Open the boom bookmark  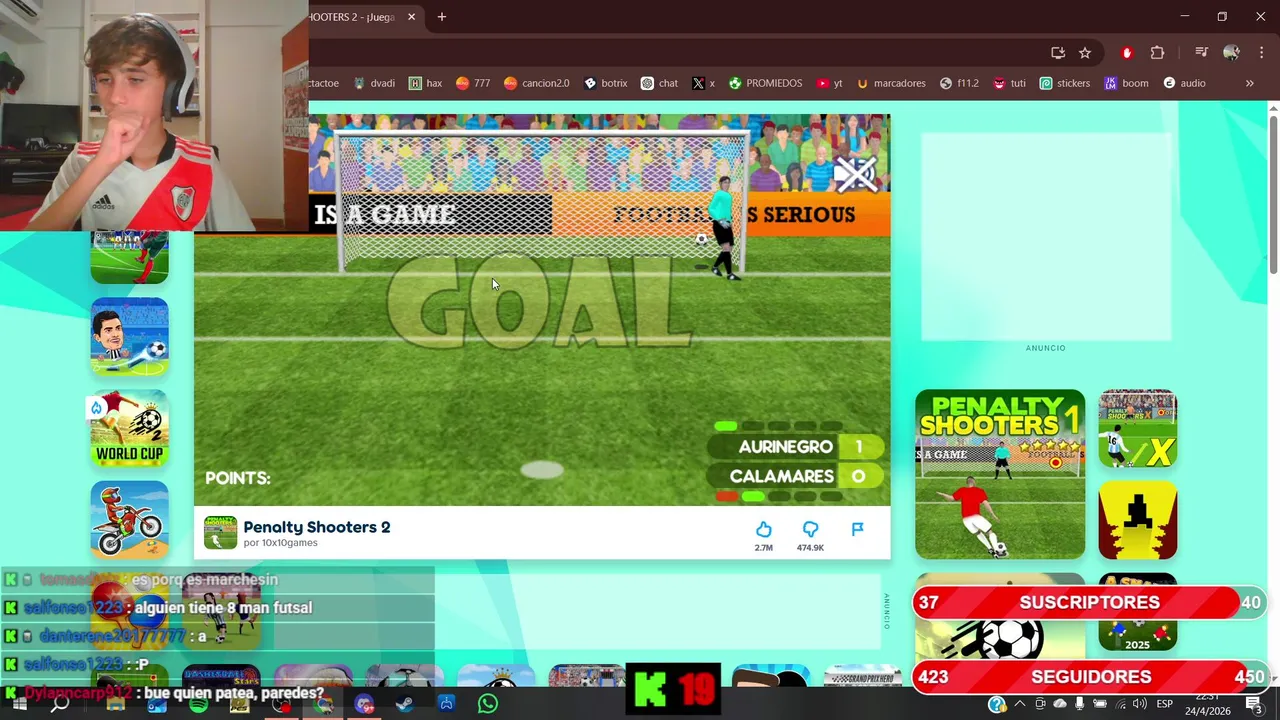pyautogui.click(x=1126, y=83)
